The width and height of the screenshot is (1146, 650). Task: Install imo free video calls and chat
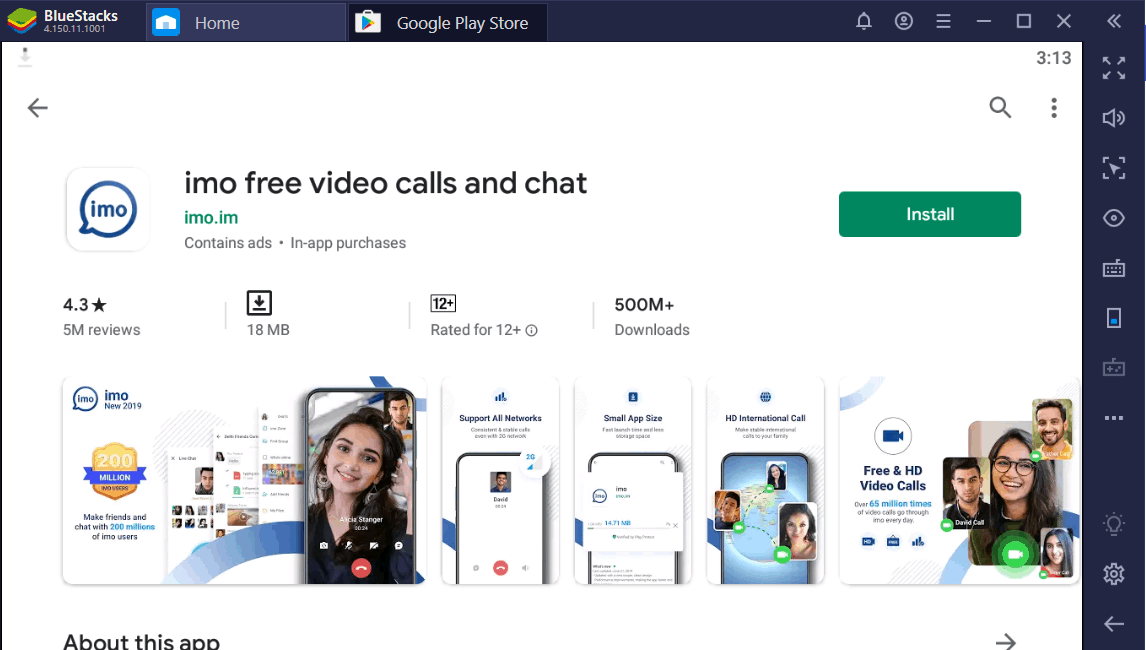930,214
